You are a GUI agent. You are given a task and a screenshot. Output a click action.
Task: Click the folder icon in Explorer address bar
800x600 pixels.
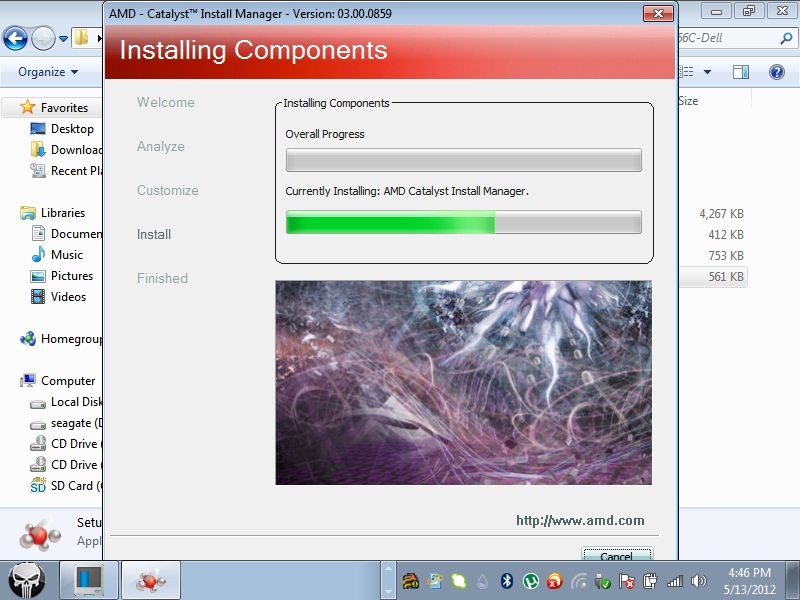pos(82,38)
